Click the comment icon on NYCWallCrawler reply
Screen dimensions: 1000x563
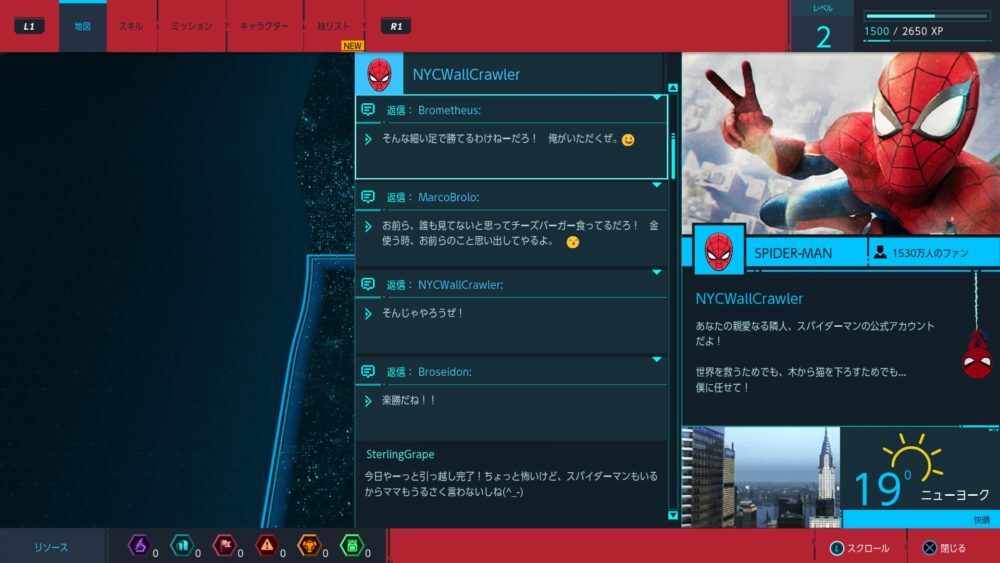pyautogui.click(x=368, y=284)
